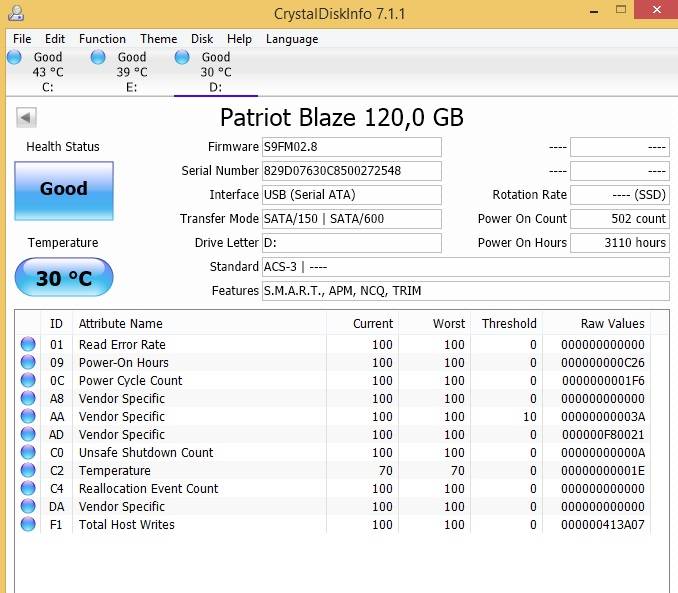
Task: Click the Attribute Name column header
Action: (x=199, y=324)
